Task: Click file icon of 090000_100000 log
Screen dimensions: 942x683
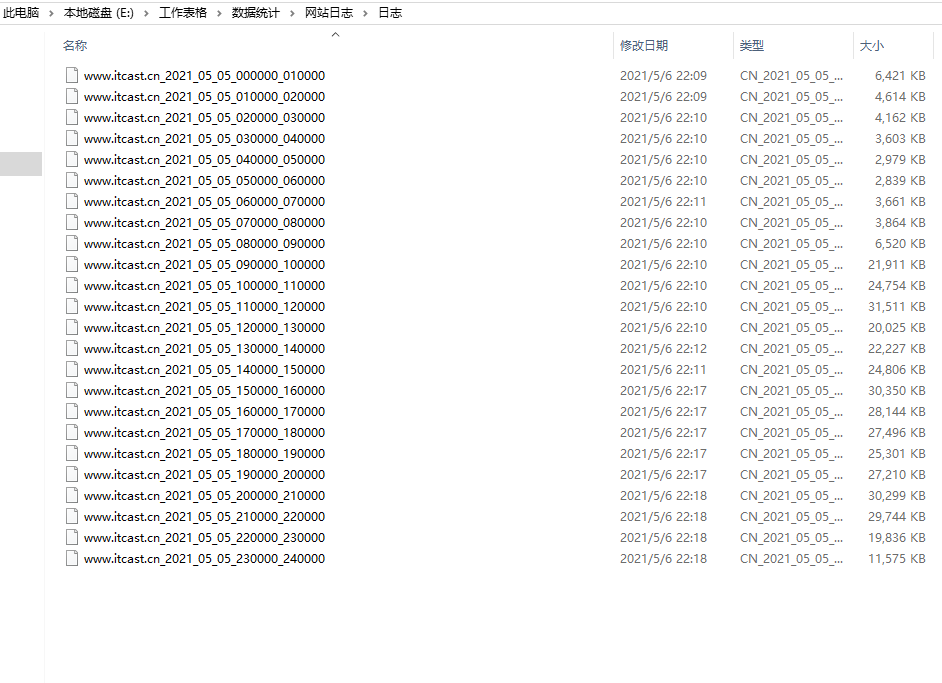Action: [x=72, y=264]
